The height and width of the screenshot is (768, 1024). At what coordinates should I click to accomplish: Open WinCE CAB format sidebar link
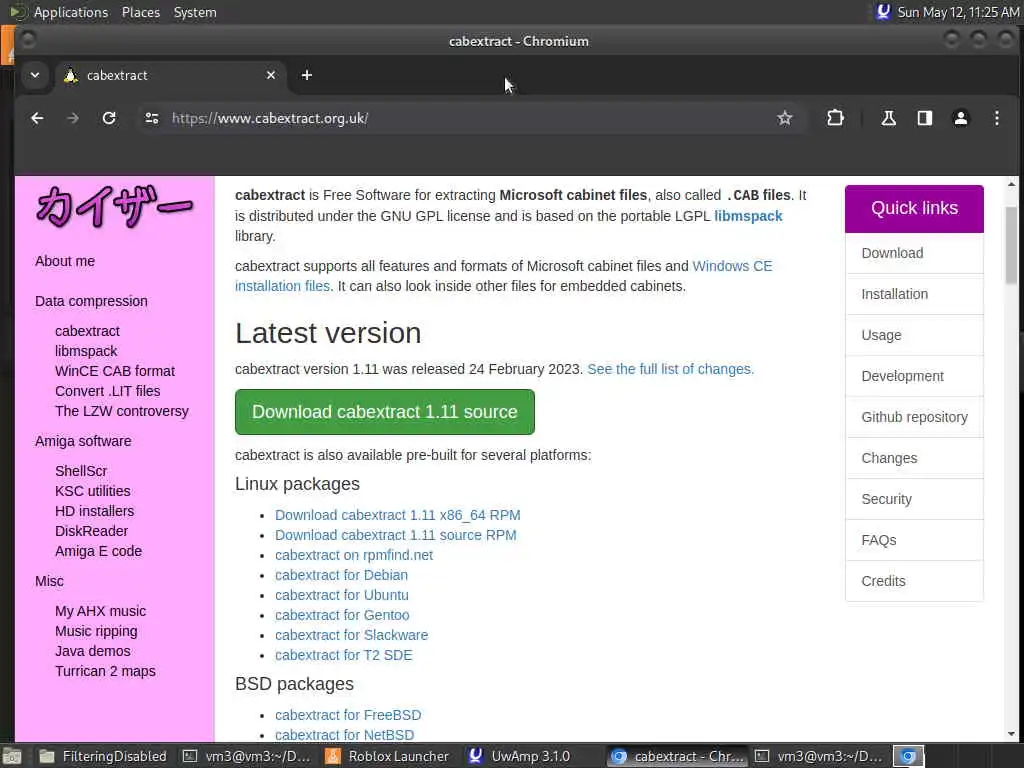pos(115,371)
